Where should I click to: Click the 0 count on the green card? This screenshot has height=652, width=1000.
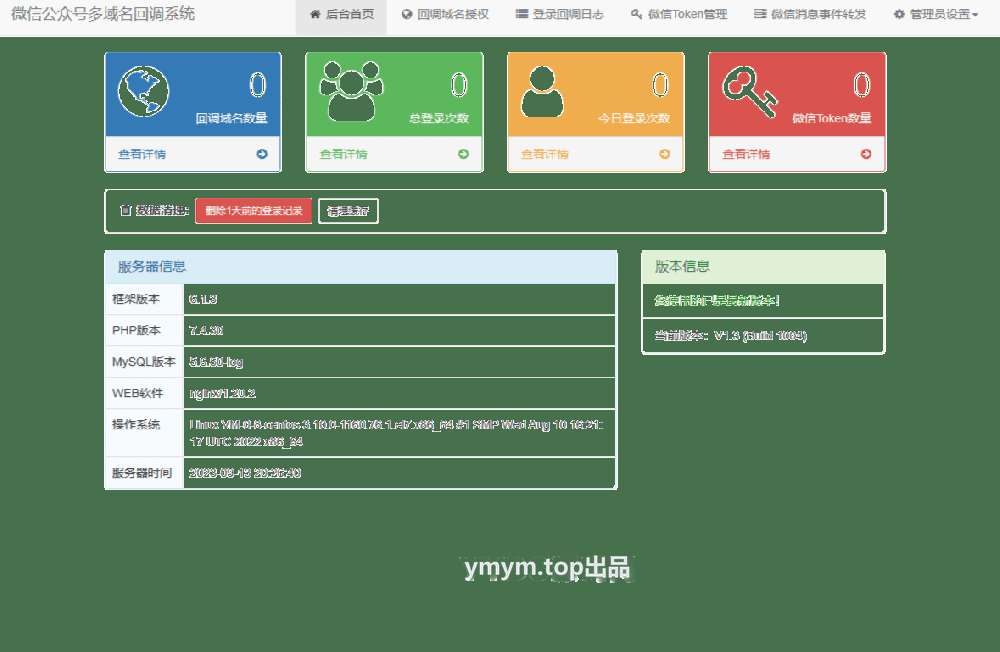459,85
